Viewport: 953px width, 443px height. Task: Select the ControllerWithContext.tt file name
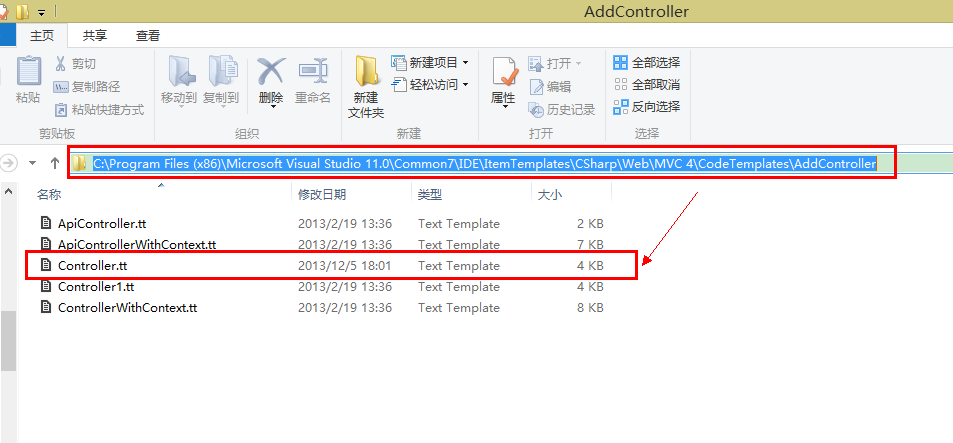pyautogui.click(x=127, y=307)
